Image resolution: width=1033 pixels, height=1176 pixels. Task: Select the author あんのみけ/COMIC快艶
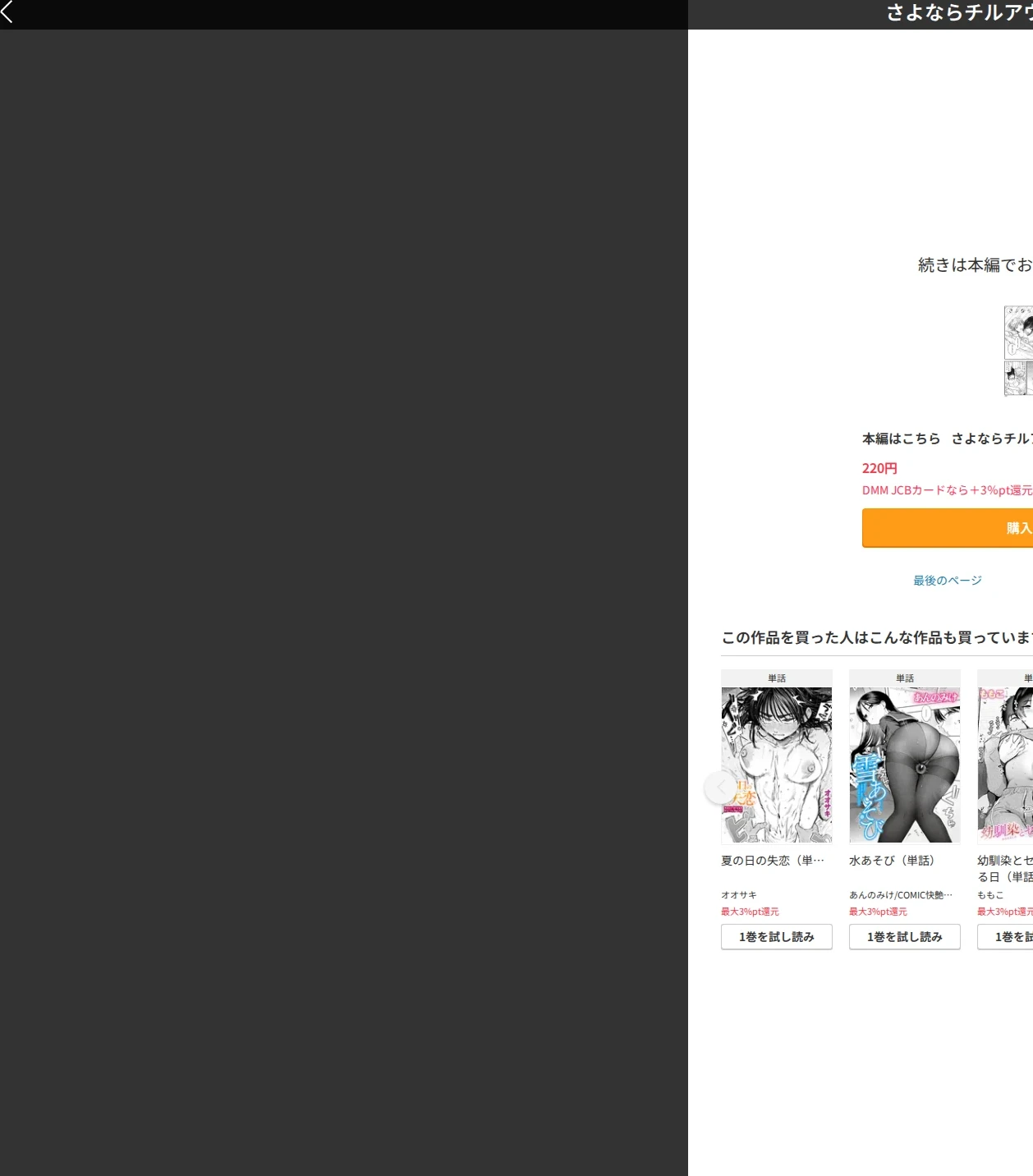901,895
